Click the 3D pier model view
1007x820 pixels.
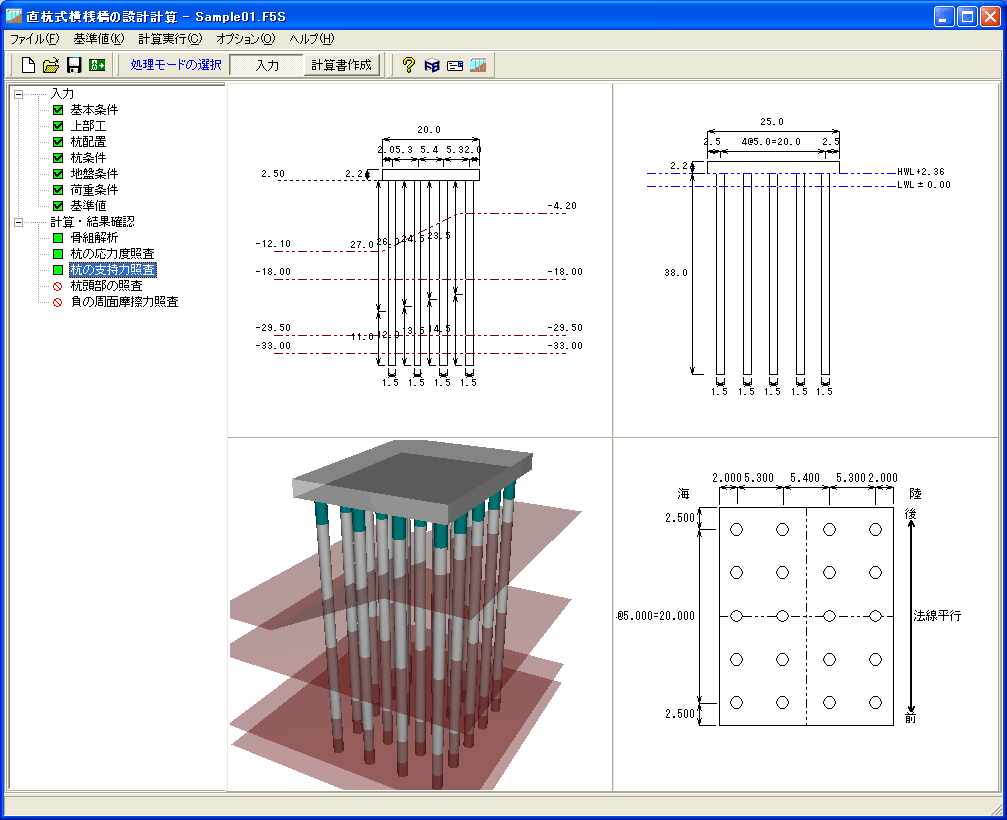[x=420, y=615]
